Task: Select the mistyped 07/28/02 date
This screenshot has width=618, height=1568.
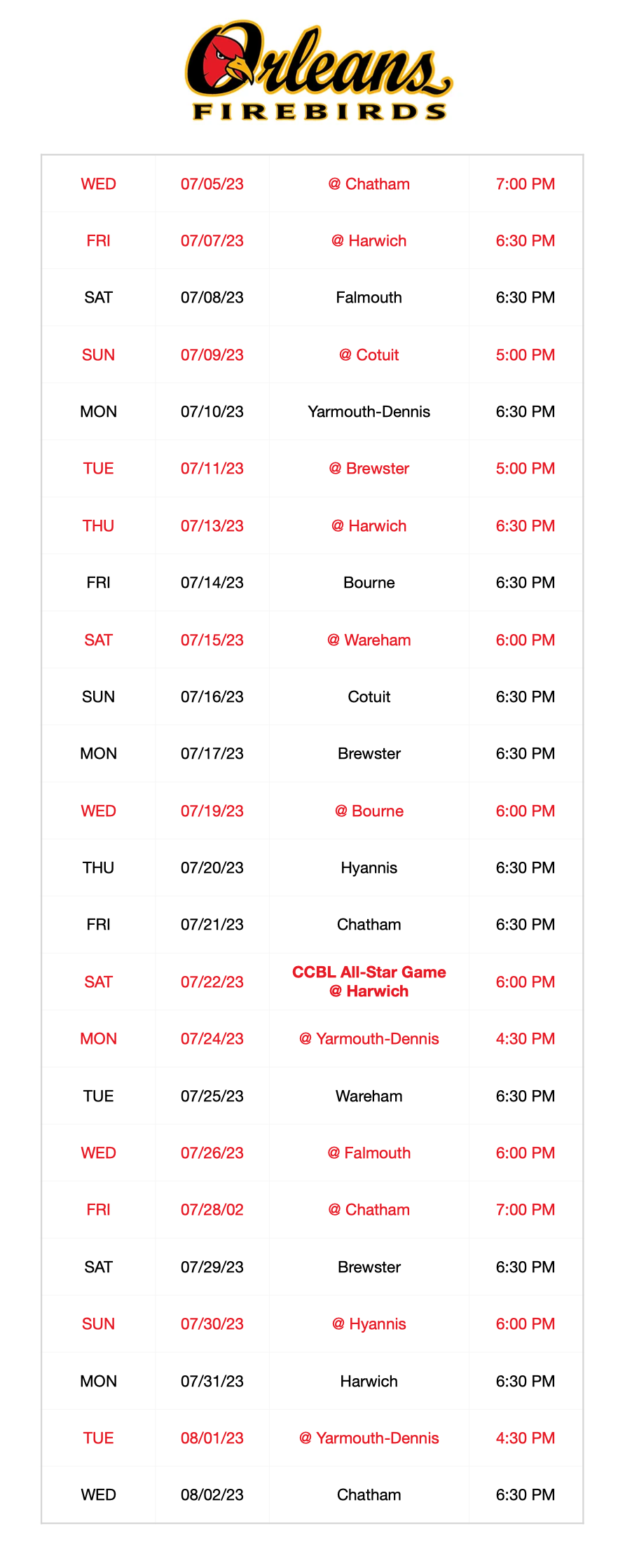Action: [x=212, y=1209]
